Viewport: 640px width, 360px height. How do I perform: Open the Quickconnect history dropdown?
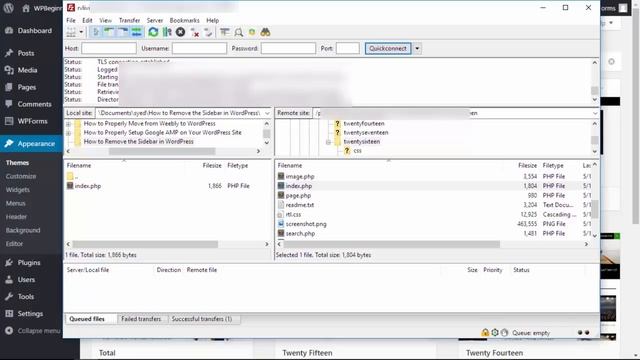click(417, 48)
